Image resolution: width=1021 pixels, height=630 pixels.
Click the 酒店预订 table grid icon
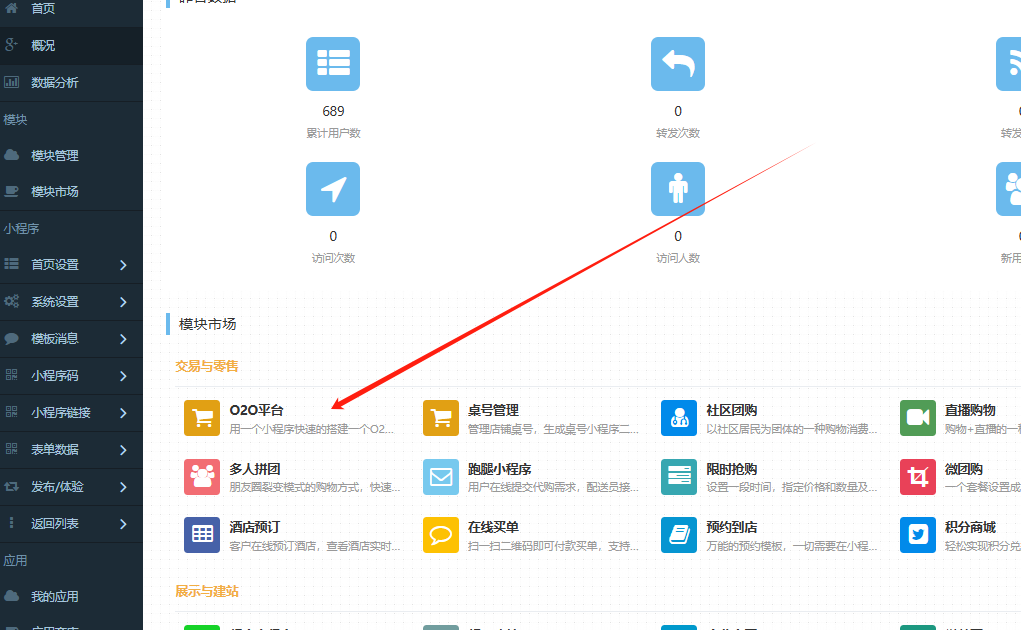pyautogui.click(x=202, y=535)
